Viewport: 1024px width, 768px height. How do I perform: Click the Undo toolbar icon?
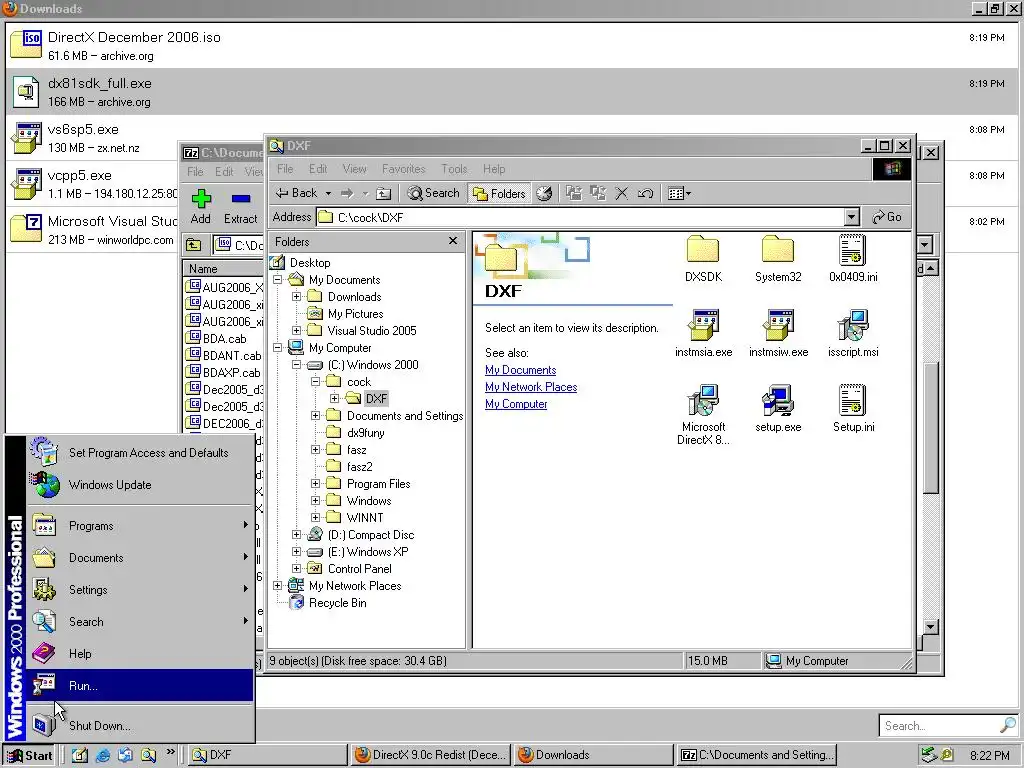(x=645, y=193)
